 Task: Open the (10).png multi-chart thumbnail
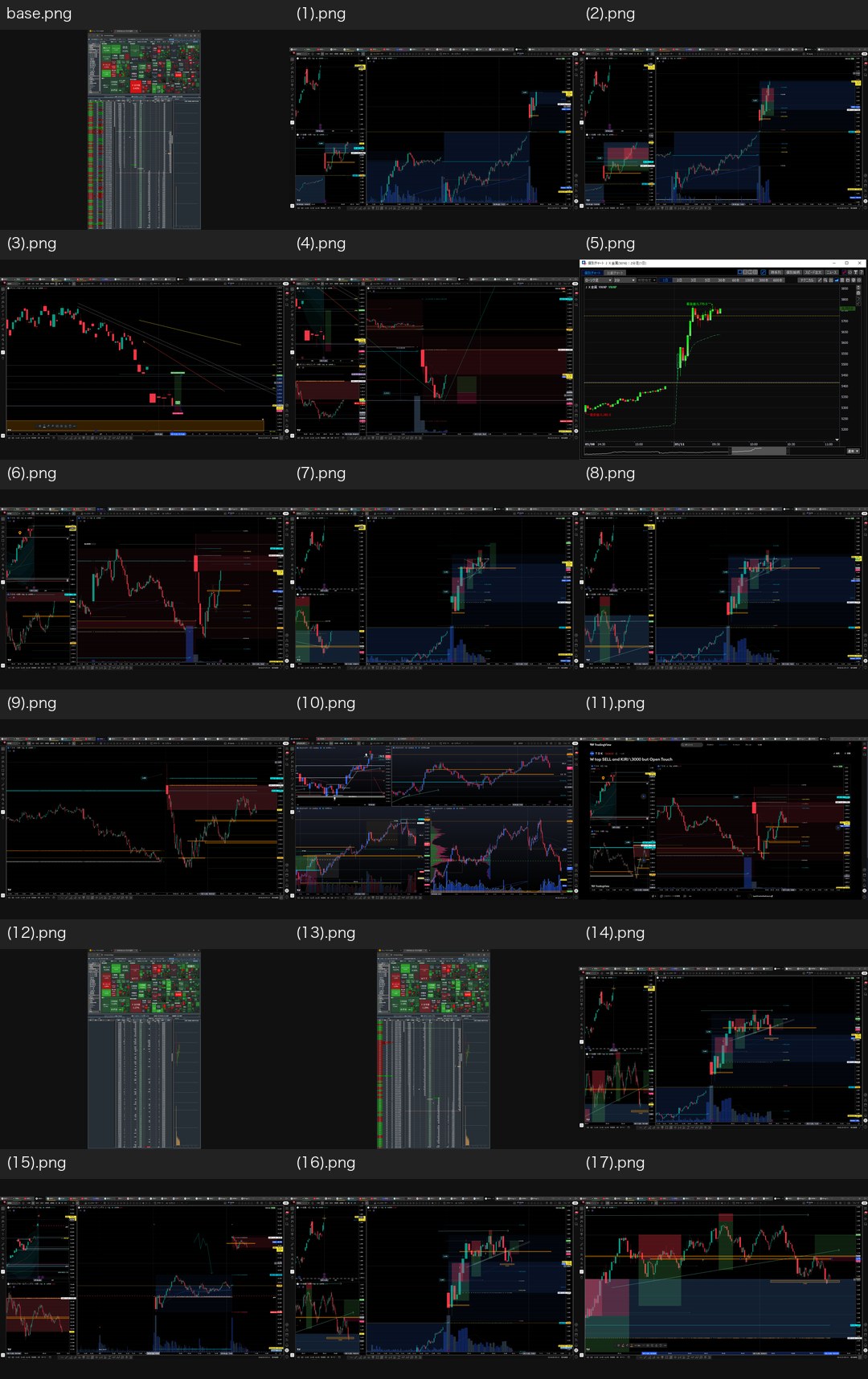[x=434, y=819]
